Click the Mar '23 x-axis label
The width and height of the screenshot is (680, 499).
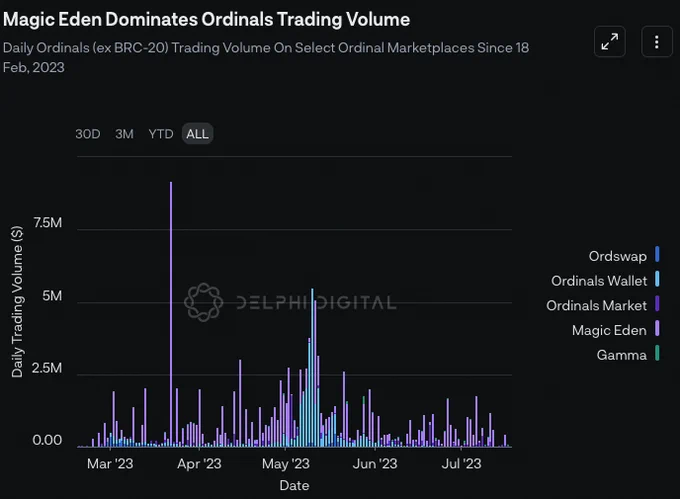(110, 463)
